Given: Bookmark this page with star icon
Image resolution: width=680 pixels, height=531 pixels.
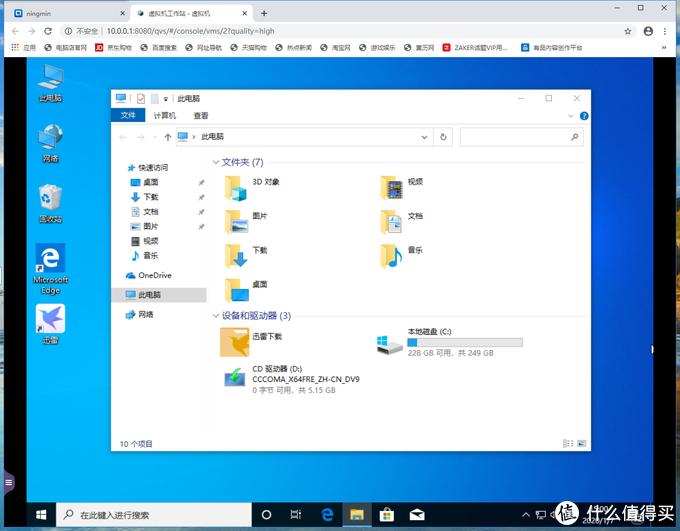Looking at the screenshot, I should pyautogui.click(x=628, y=31).
